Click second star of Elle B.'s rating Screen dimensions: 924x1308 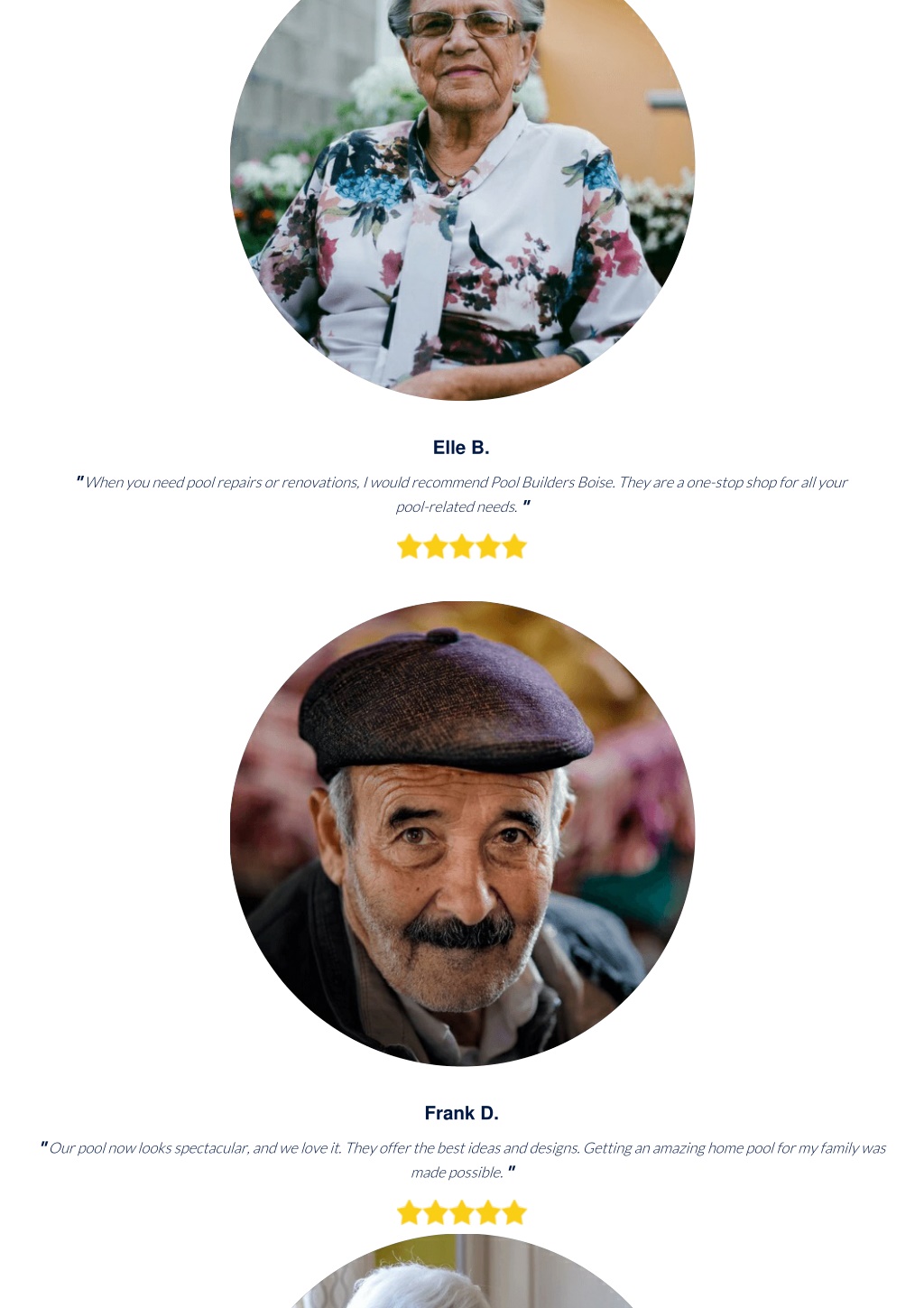tap(435, 546)
